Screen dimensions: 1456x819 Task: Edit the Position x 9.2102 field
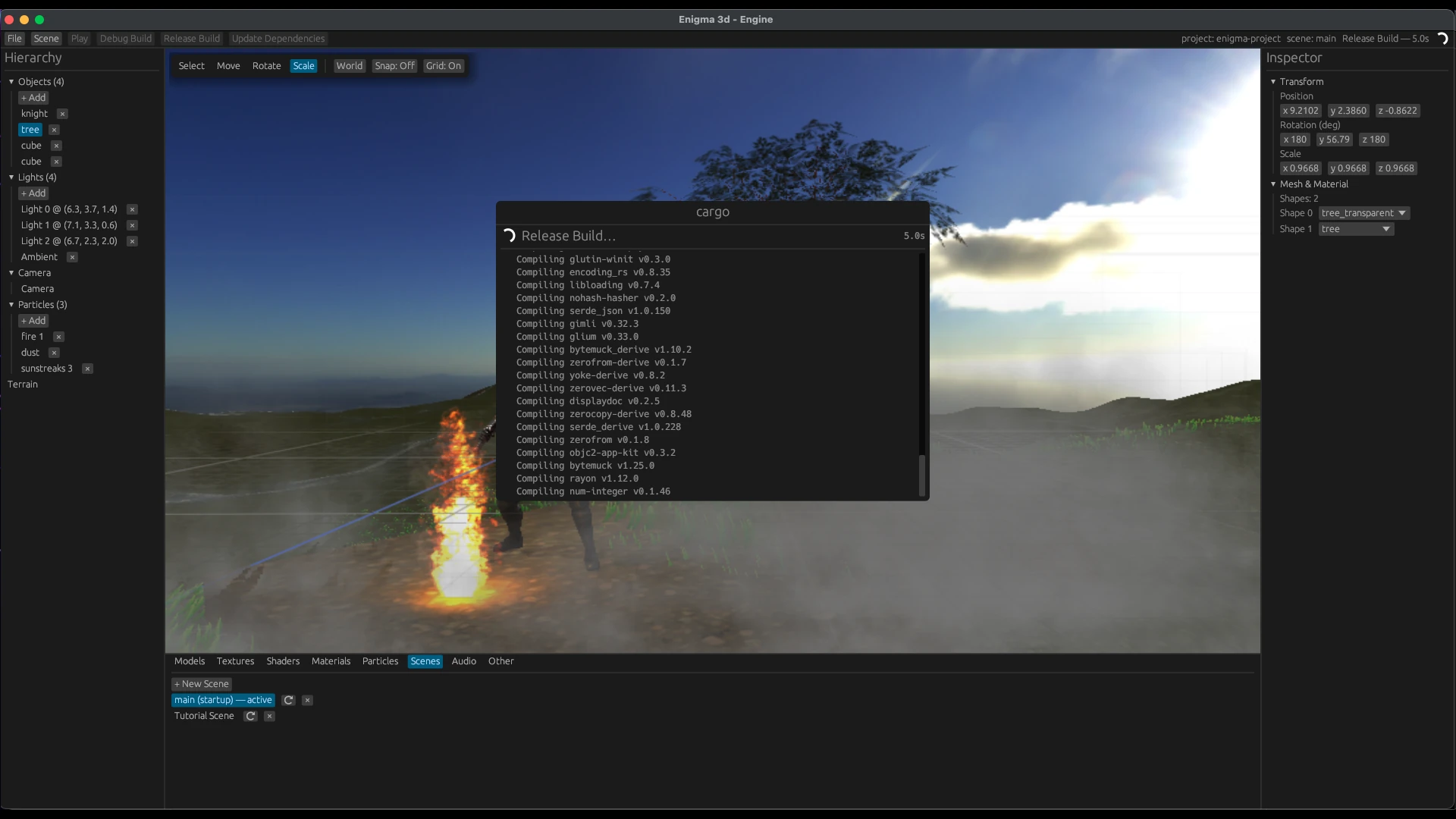click(1301, 111)
